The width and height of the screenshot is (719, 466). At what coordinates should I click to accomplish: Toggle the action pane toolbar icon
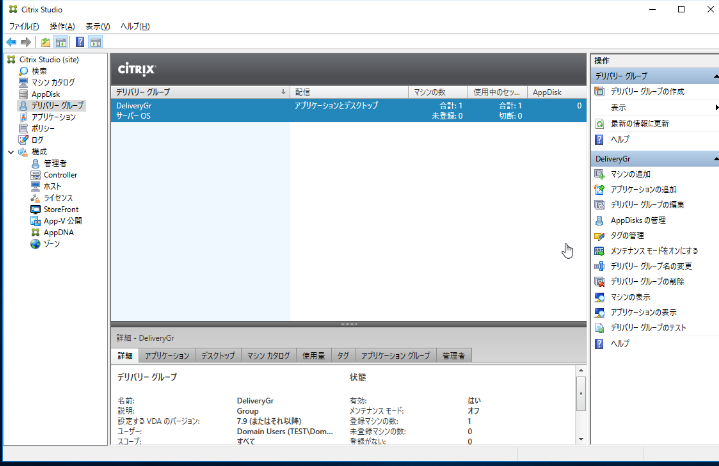point(95,42)
